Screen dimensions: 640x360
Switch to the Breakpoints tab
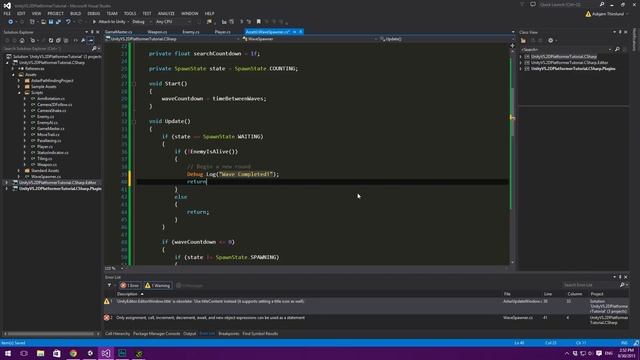tap(229, 334)
